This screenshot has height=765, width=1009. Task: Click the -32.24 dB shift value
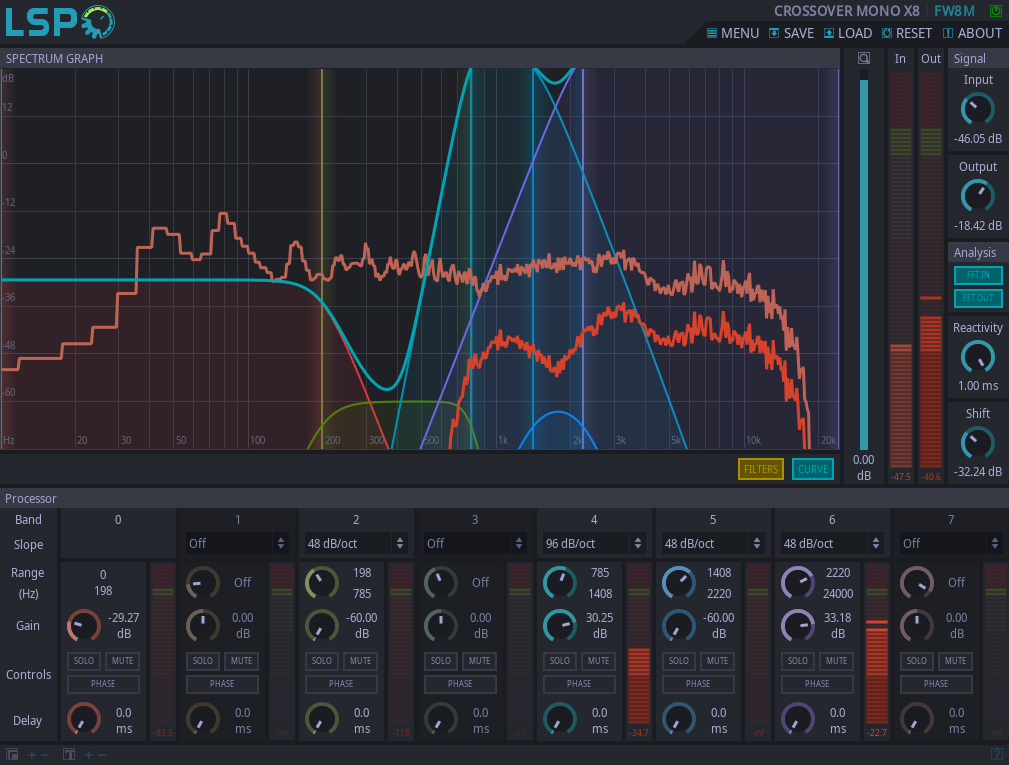(977, 472)
